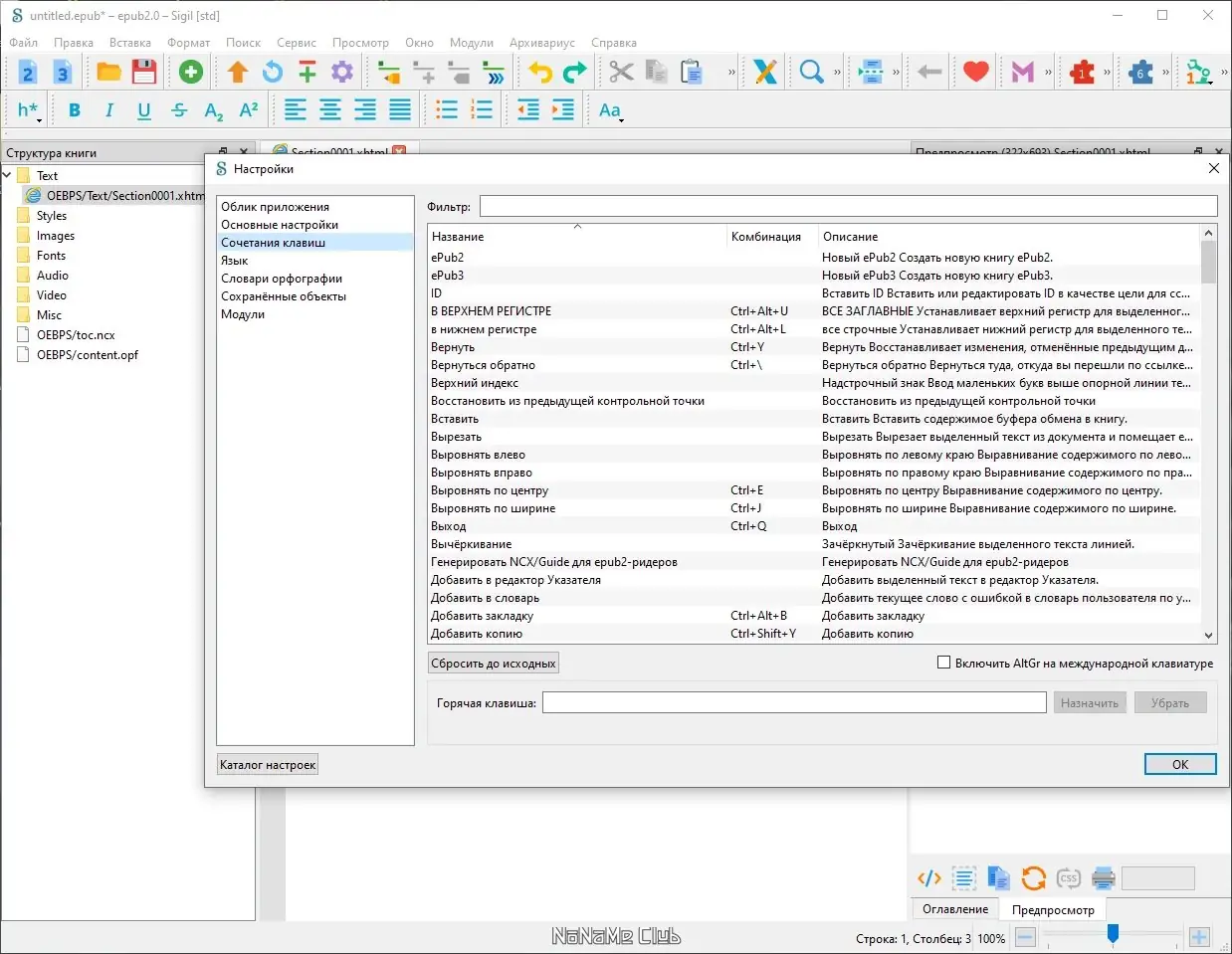
Task: Click the Сбросить до исходных button
Action: (x=494, y=664)
